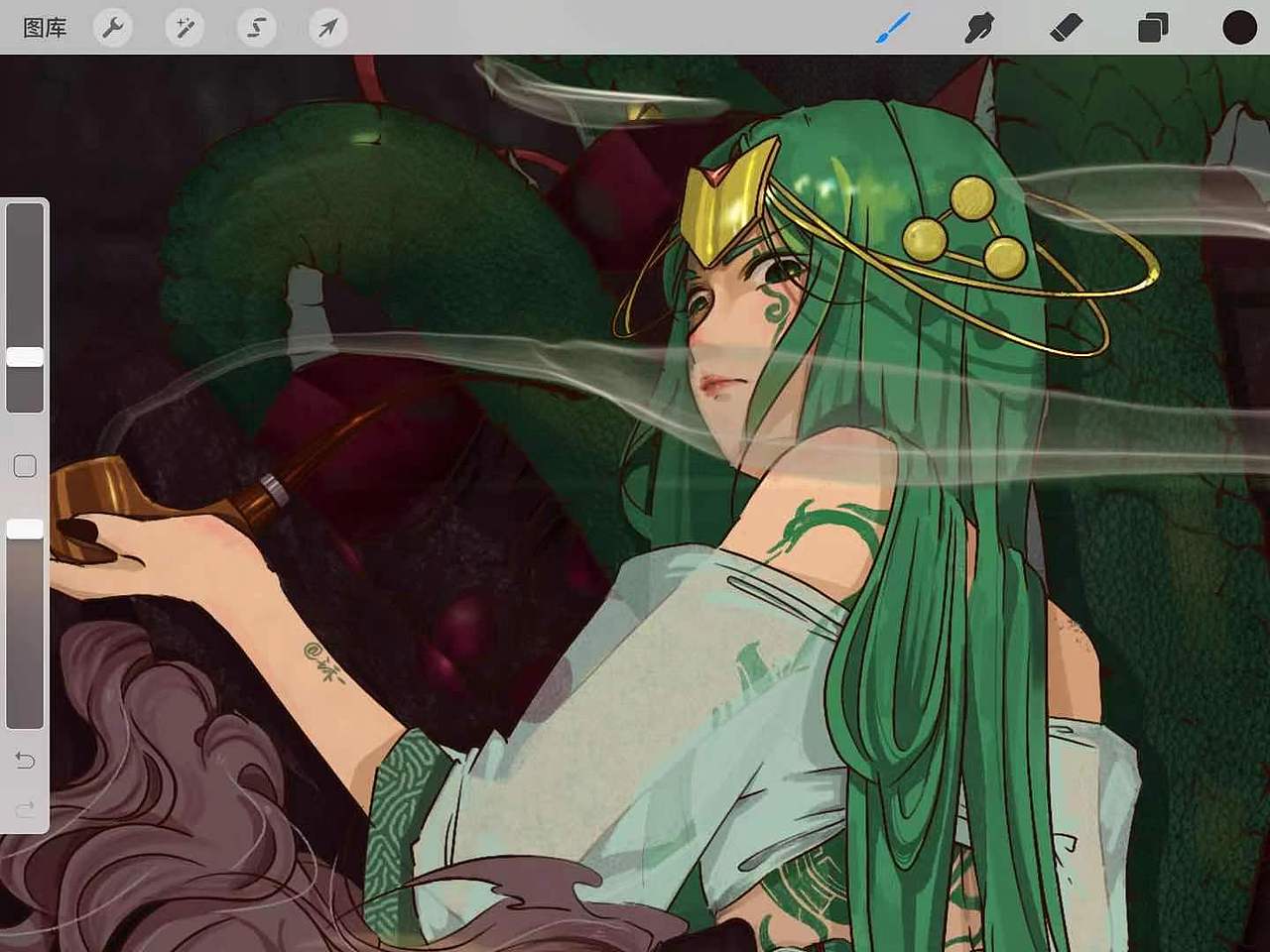Redo the last undone stroke

point(25,809)
